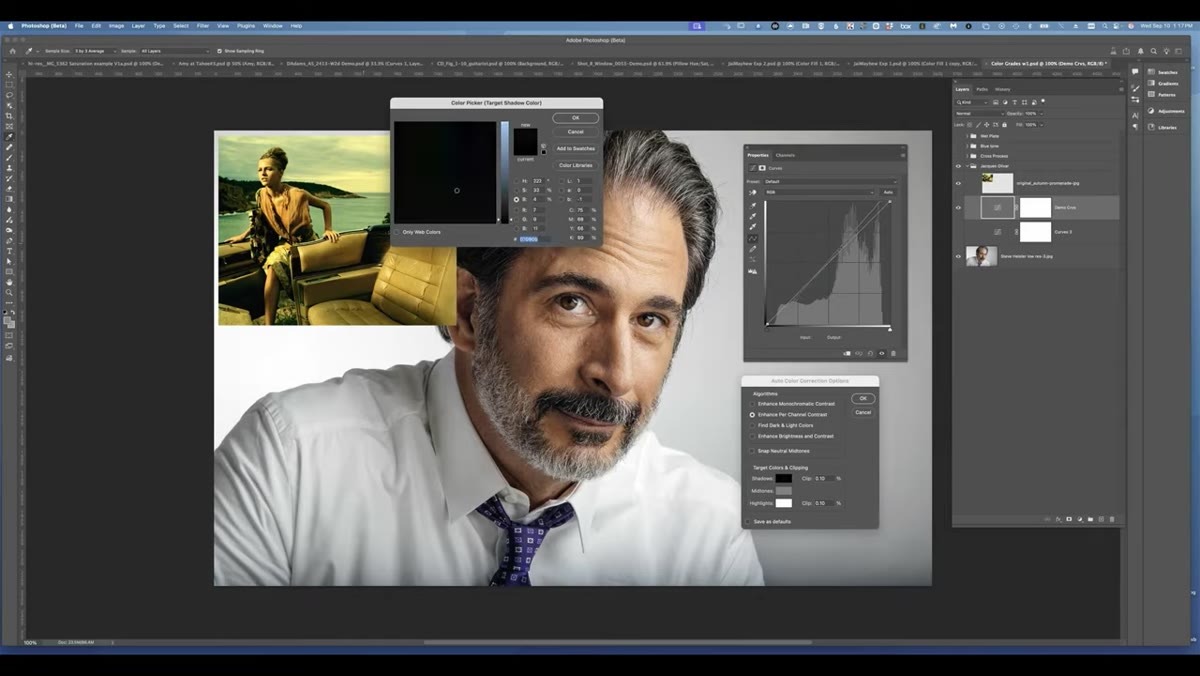Switch to the Paths tab
The width and height of the screenshot is (1200, 676).
[x=982, y=89]
